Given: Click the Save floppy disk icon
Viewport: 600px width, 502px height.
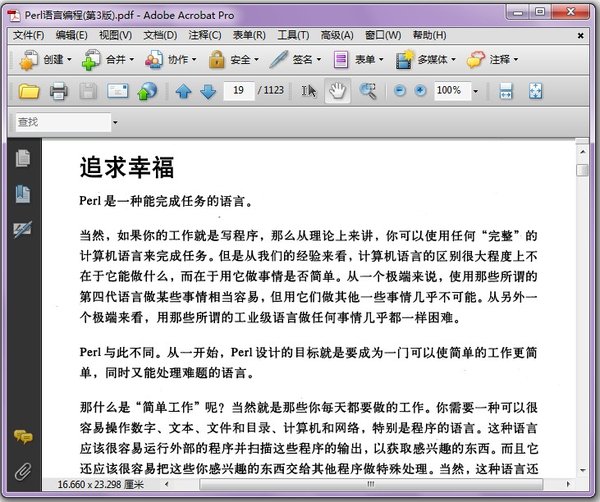Looking at the screenshot, I should coord(88,91).
